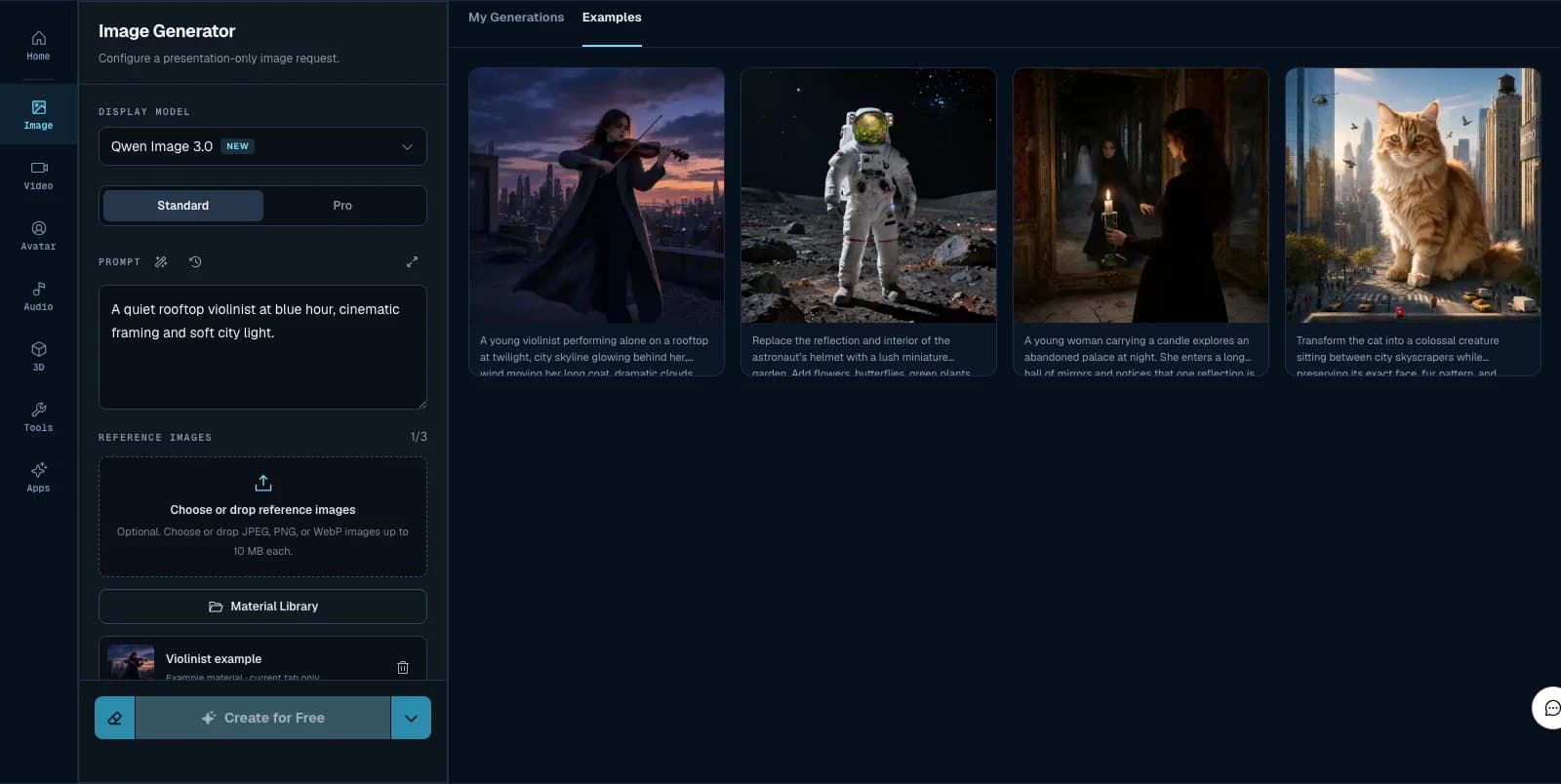
Task: Expand the Create options chevron
Action: (411, 718)
